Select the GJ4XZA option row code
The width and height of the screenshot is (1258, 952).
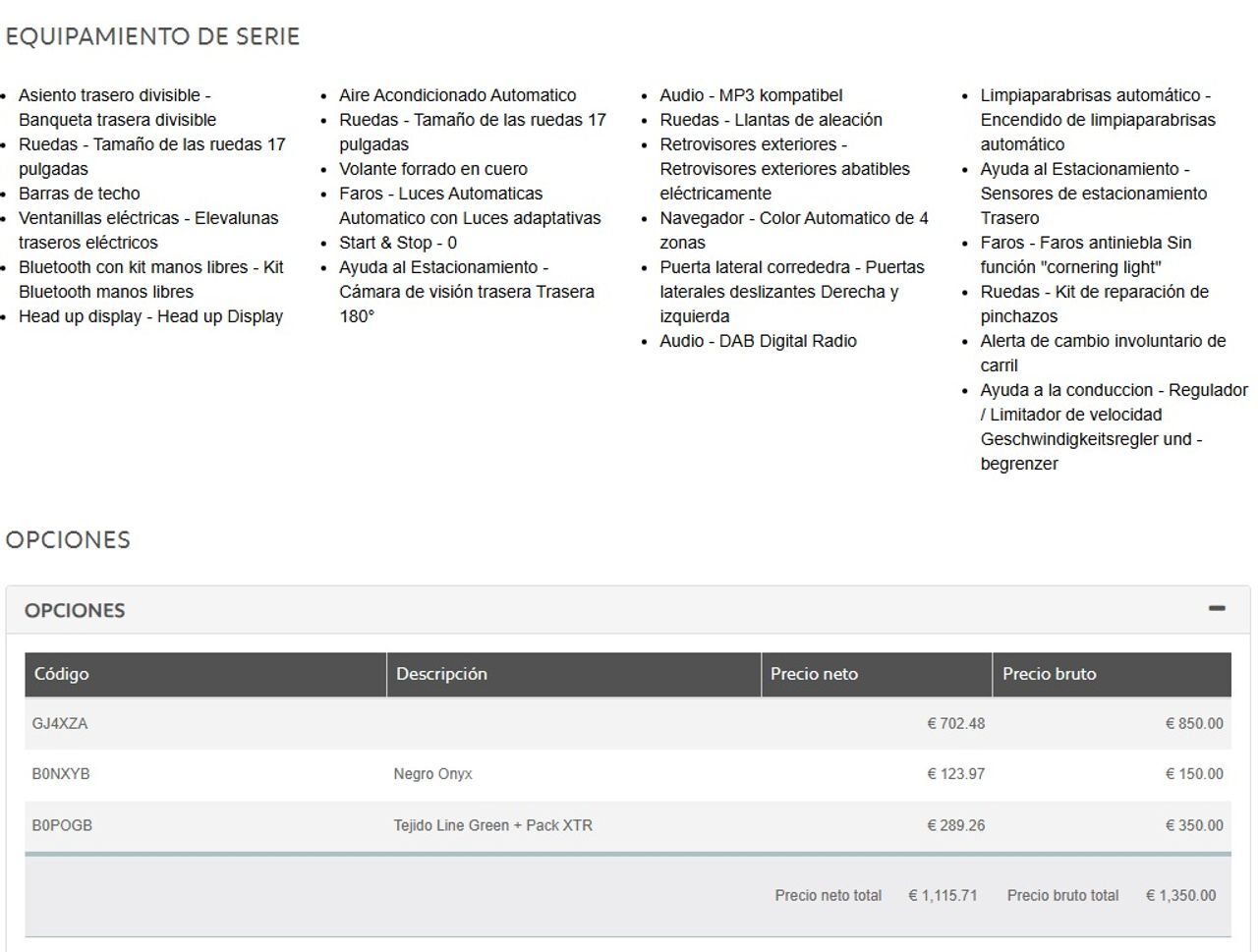tap(60, 724)
